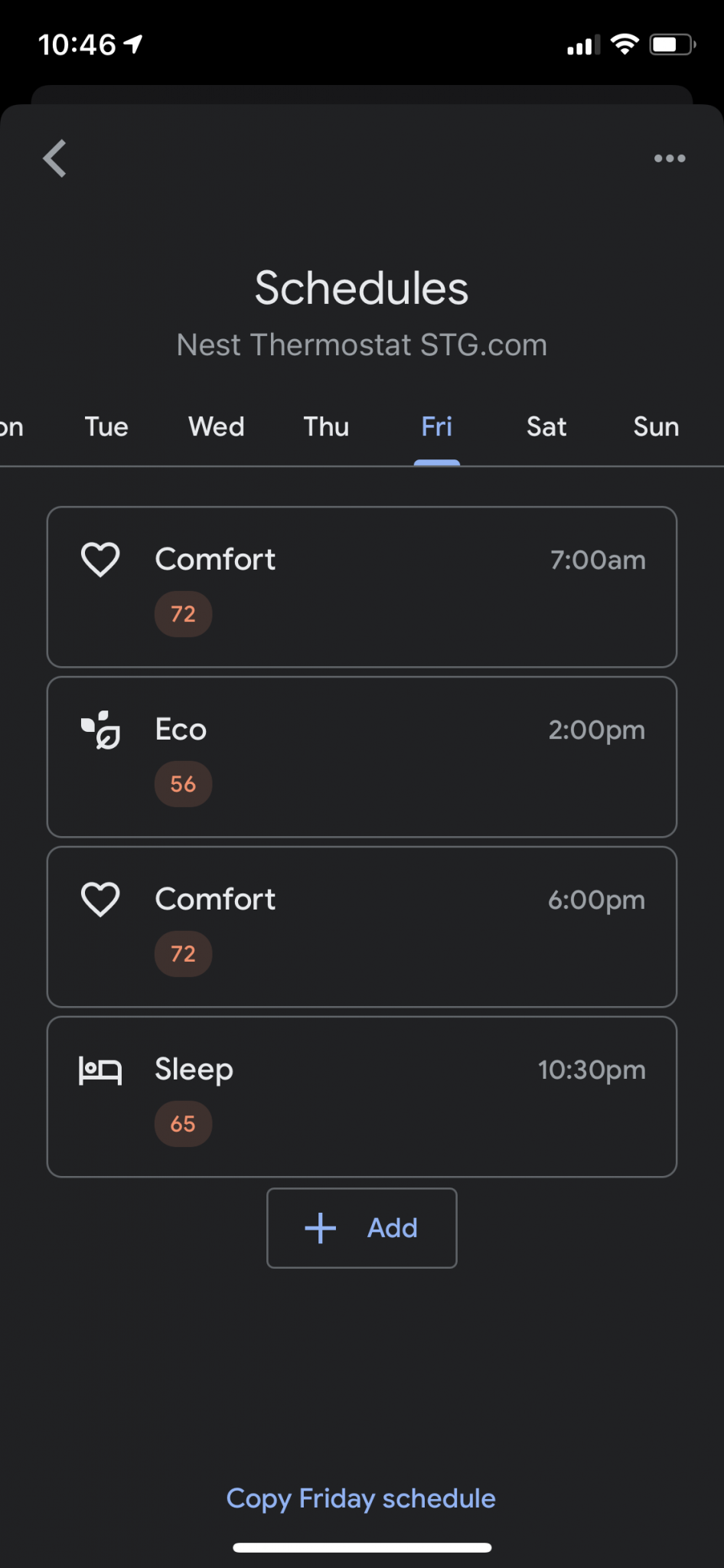This screenshot has width=724, height=1568.
Task: Tap the Eco leaf icon
Action: click(x=101, y=730)
